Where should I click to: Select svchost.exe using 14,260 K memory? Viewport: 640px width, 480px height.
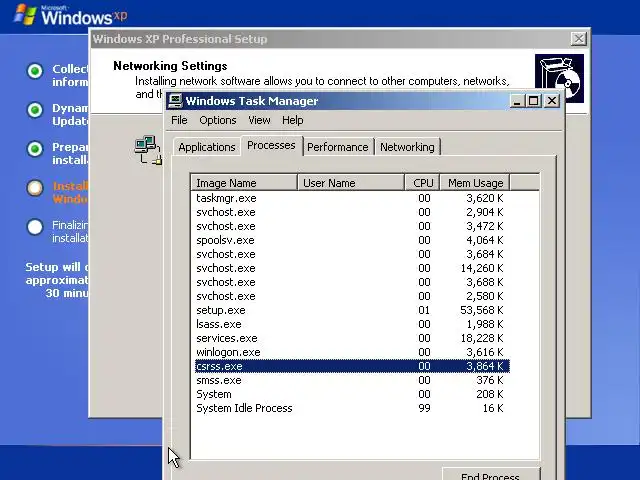pyautogui.click(x=352, y=268)
